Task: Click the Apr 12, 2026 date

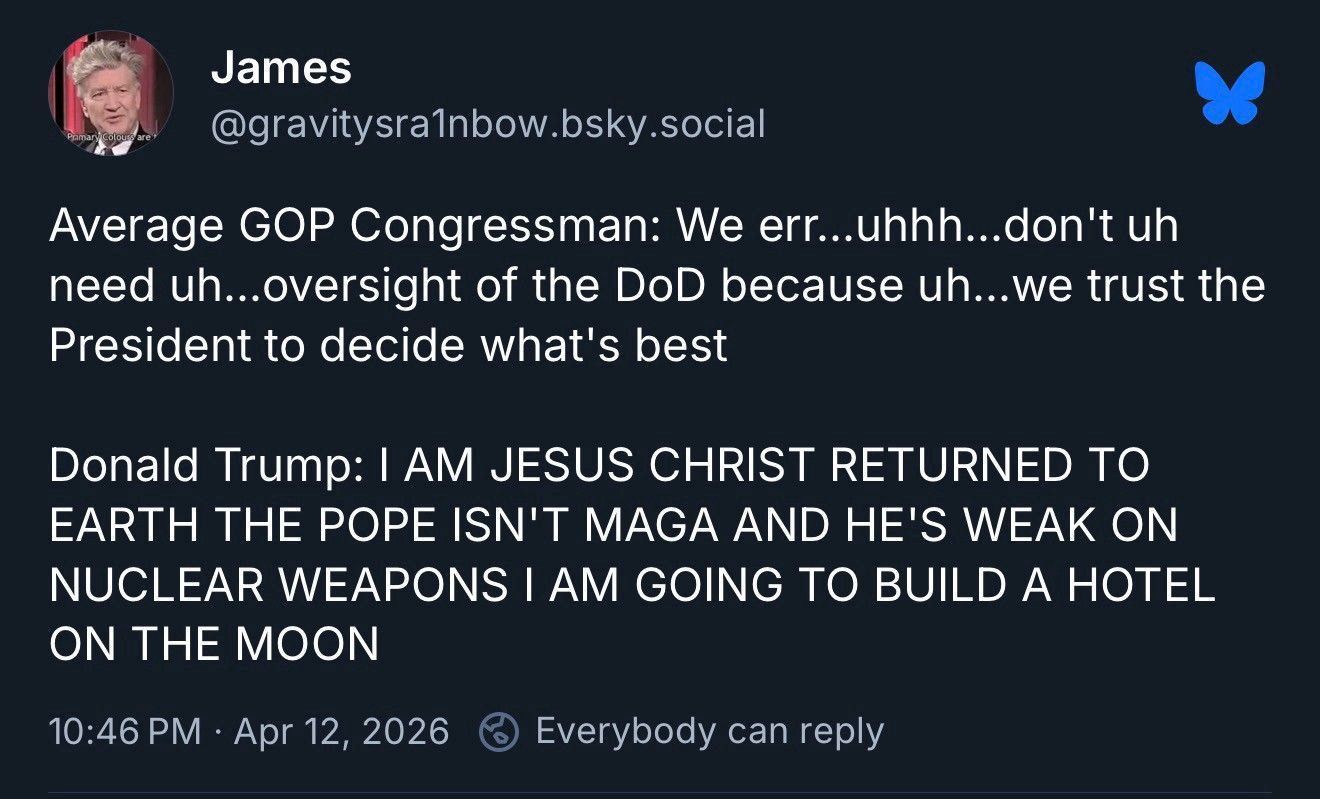Action: pos(341,732)
